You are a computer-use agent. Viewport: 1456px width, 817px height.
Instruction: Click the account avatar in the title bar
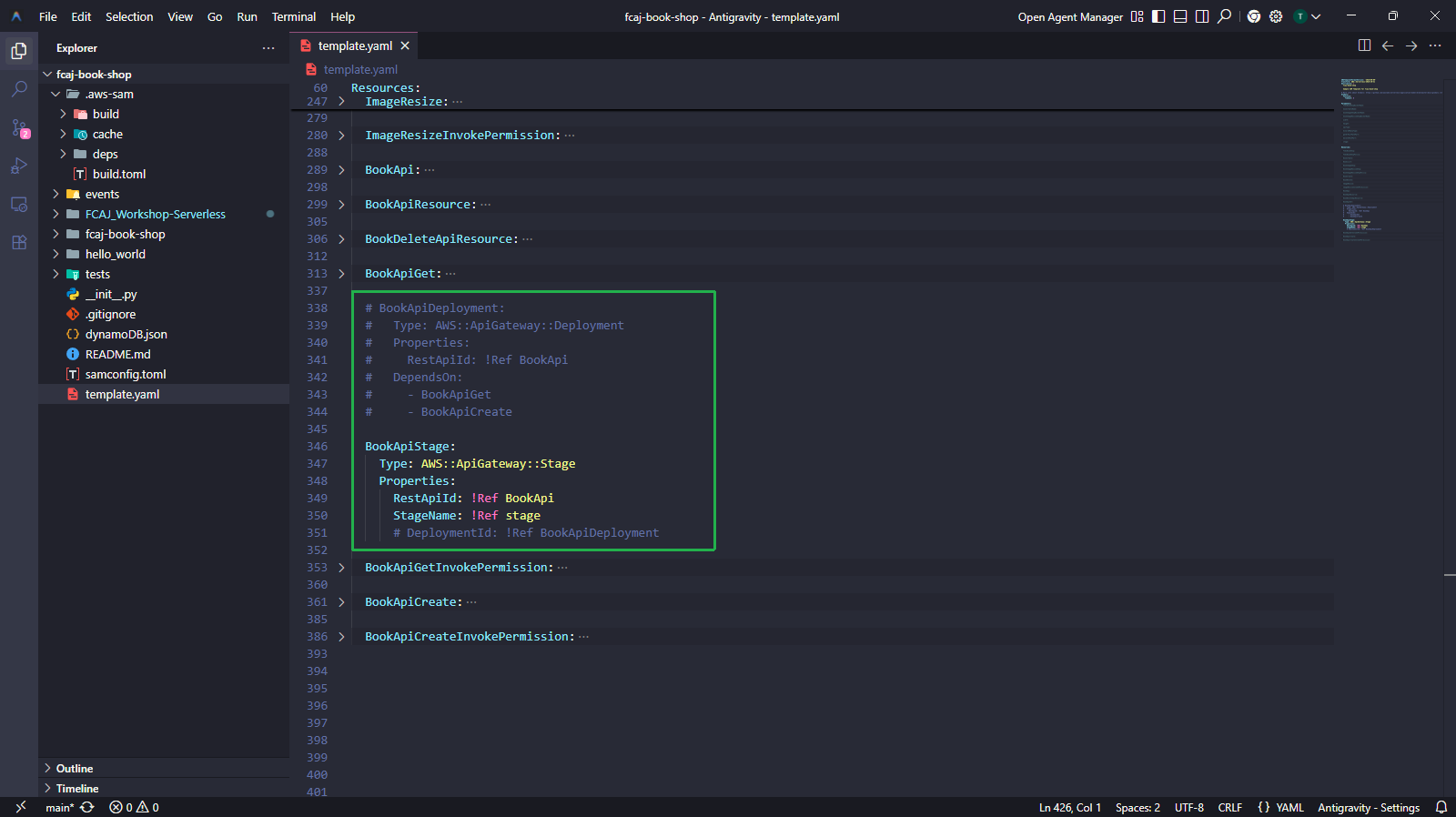click(1300, 16)
